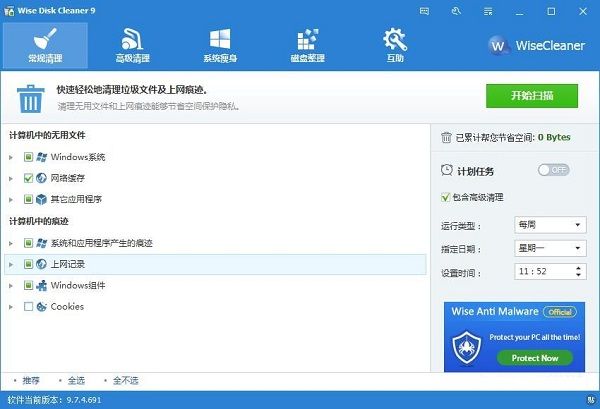Click the status bar icon at bottom right

pyautogui.click(x=591, y=400)
